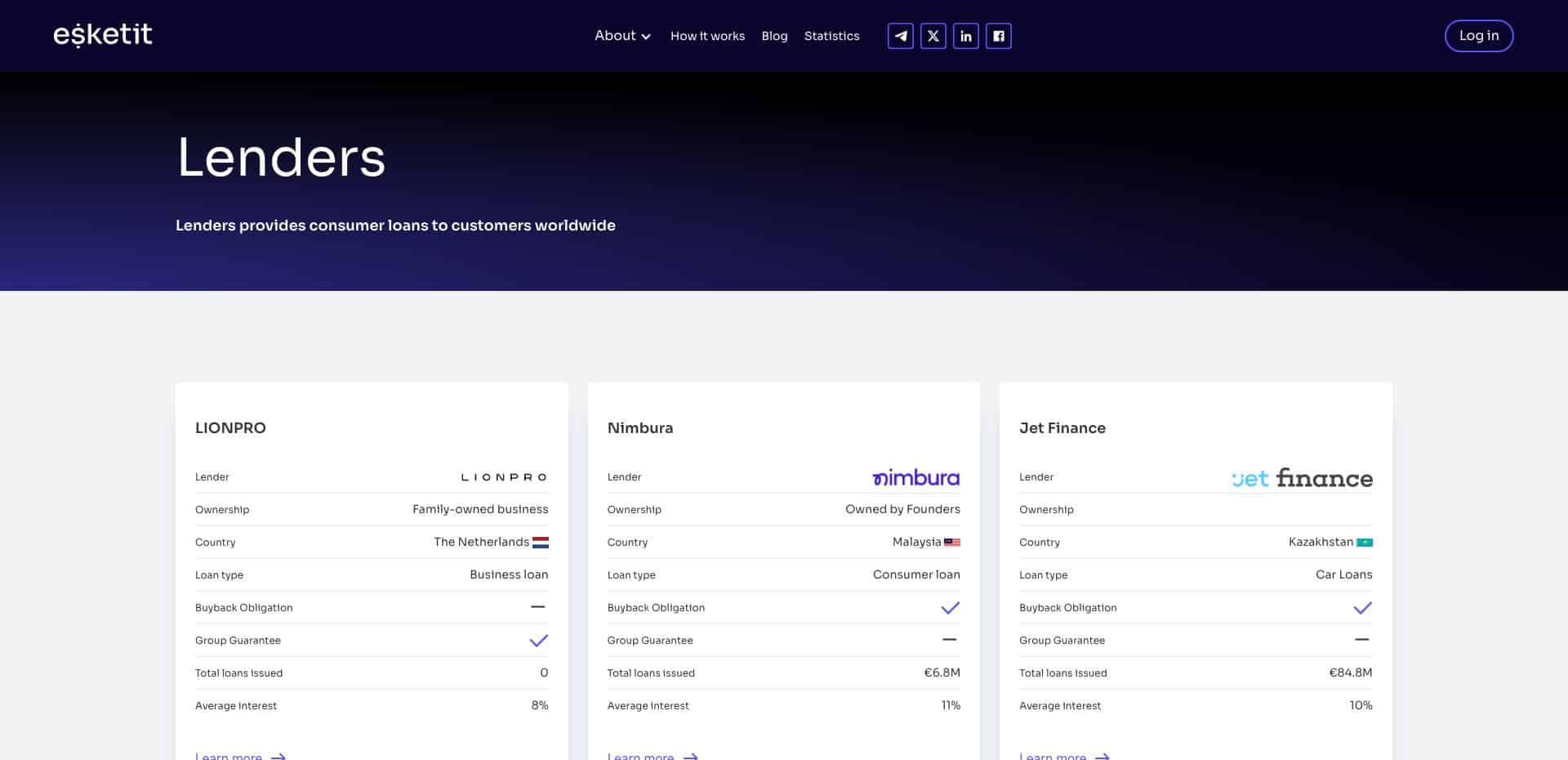Click the Log in button
The image size is (1568, 760).
pyautogui.click(x=1479, y=36)
